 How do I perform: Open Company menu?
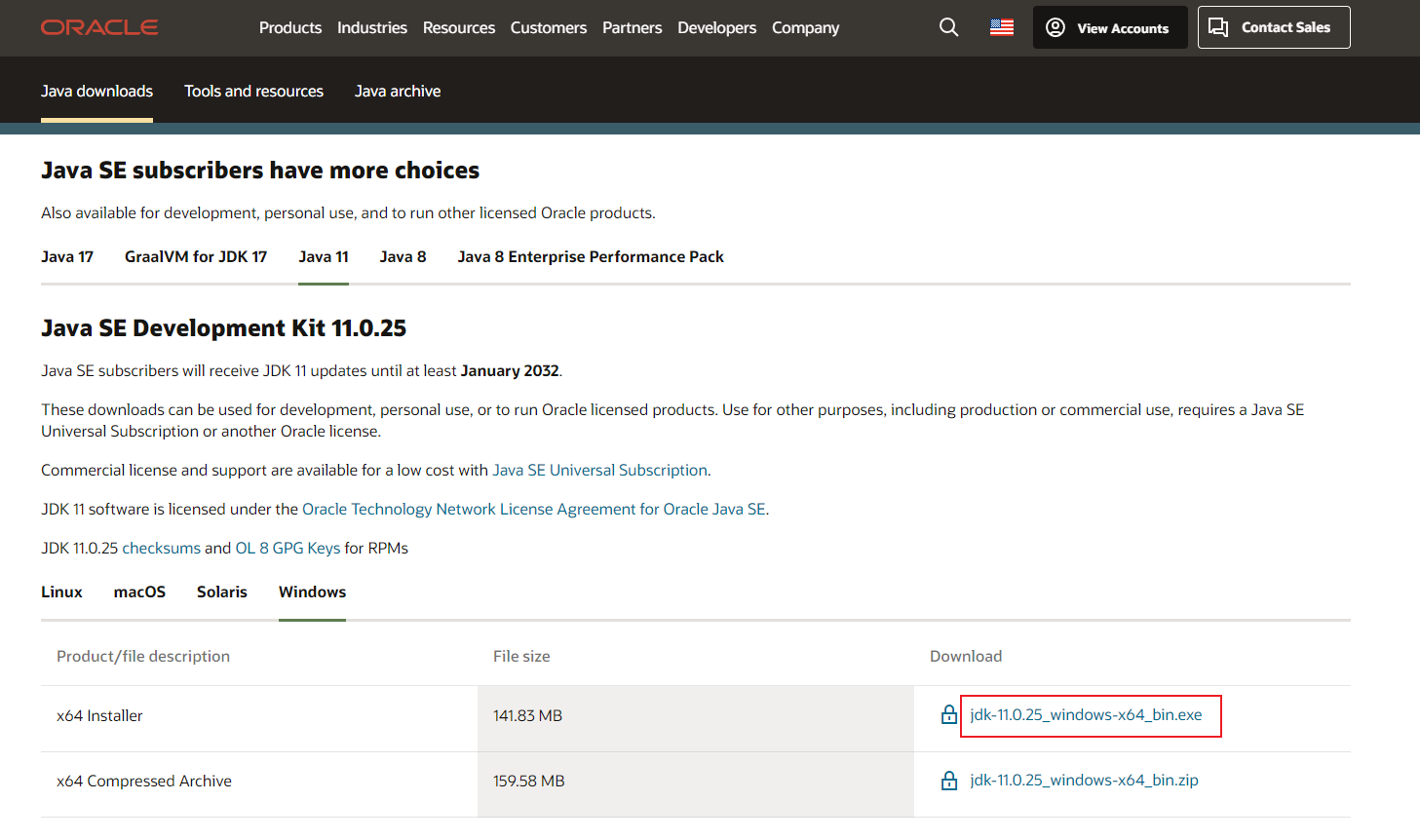coord(805,27)
